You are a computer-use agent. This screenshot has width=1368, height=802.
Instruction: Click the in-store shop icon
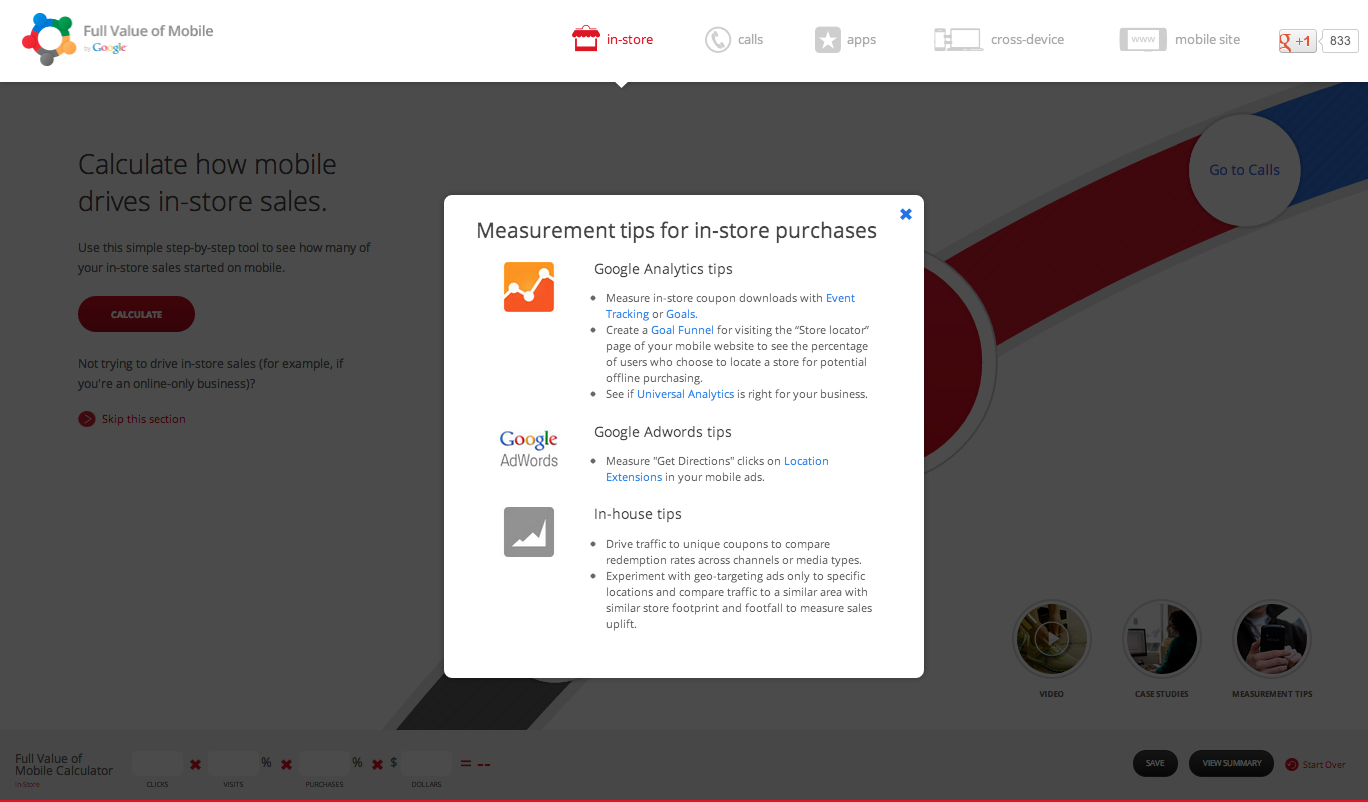pos(585,40)
